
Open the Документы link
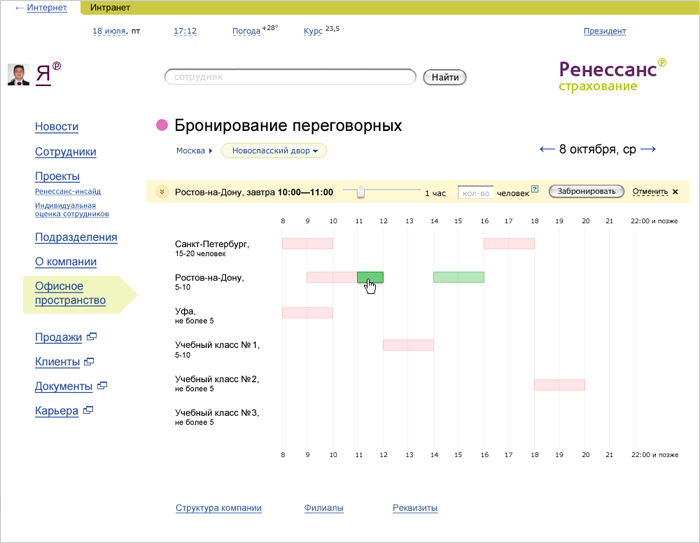tap(63, 386)
